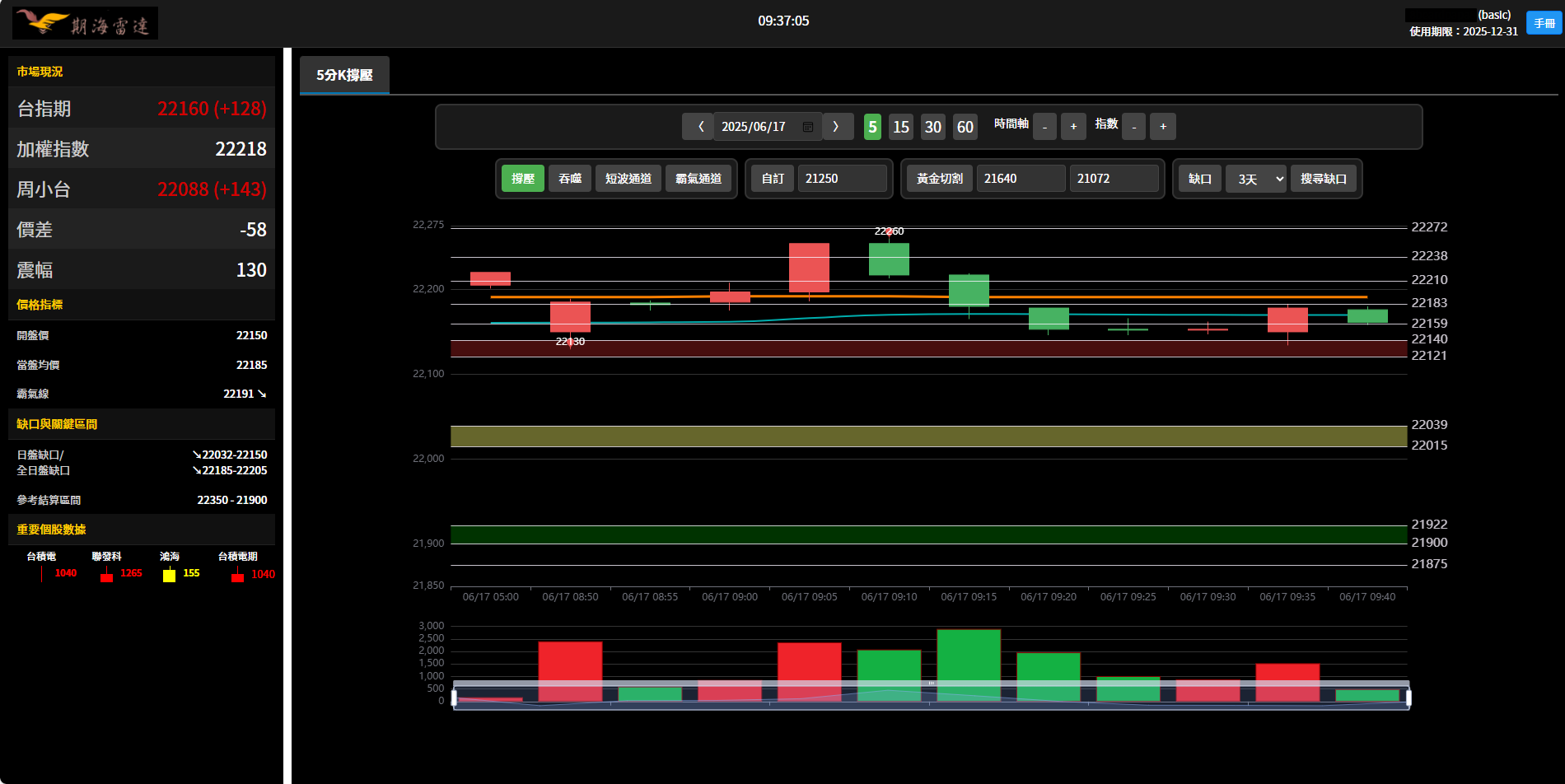Click the time axis plus button
The image size is (1565, 784).
click(x=1073, y=127)
